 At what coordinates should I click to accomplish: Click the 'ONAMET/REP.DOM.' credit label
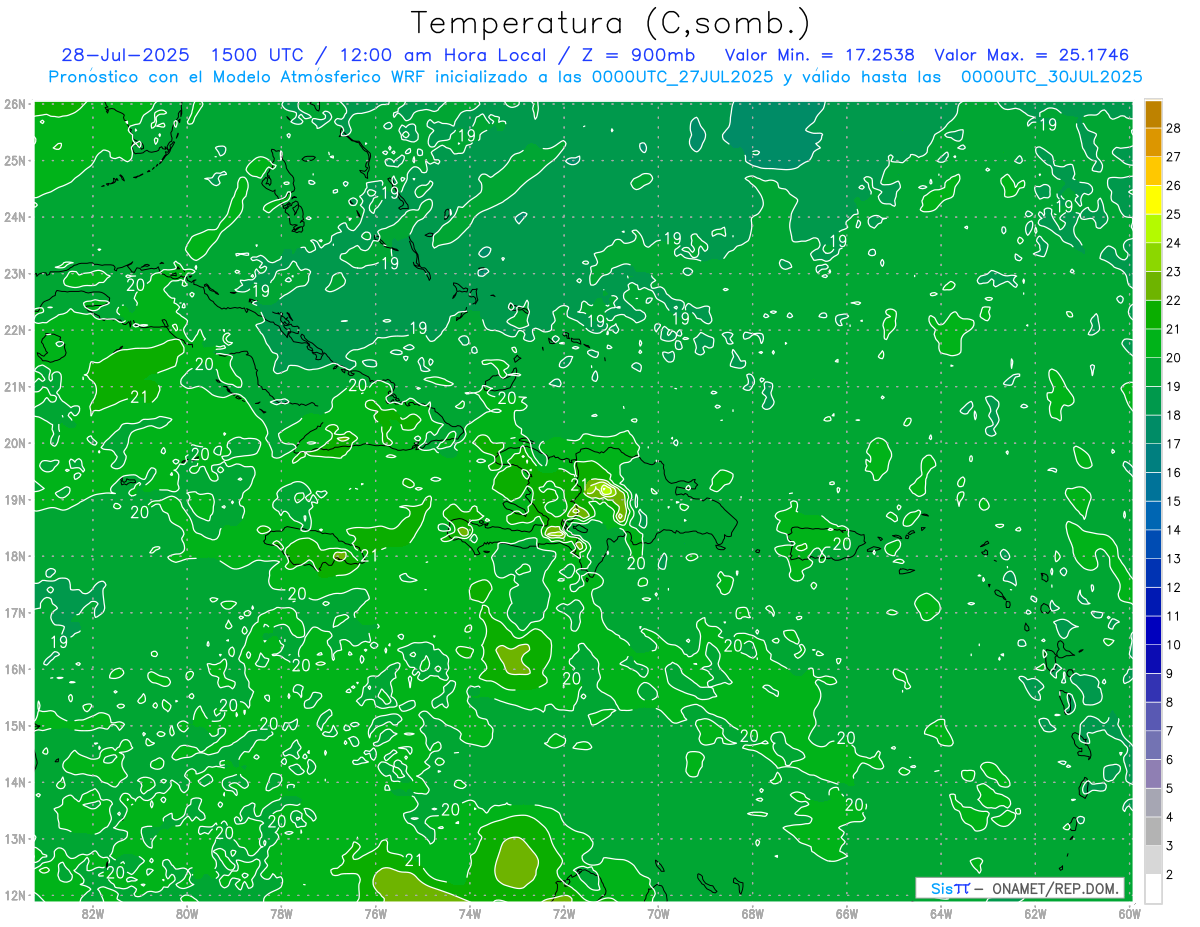[x=1054, y=888]
